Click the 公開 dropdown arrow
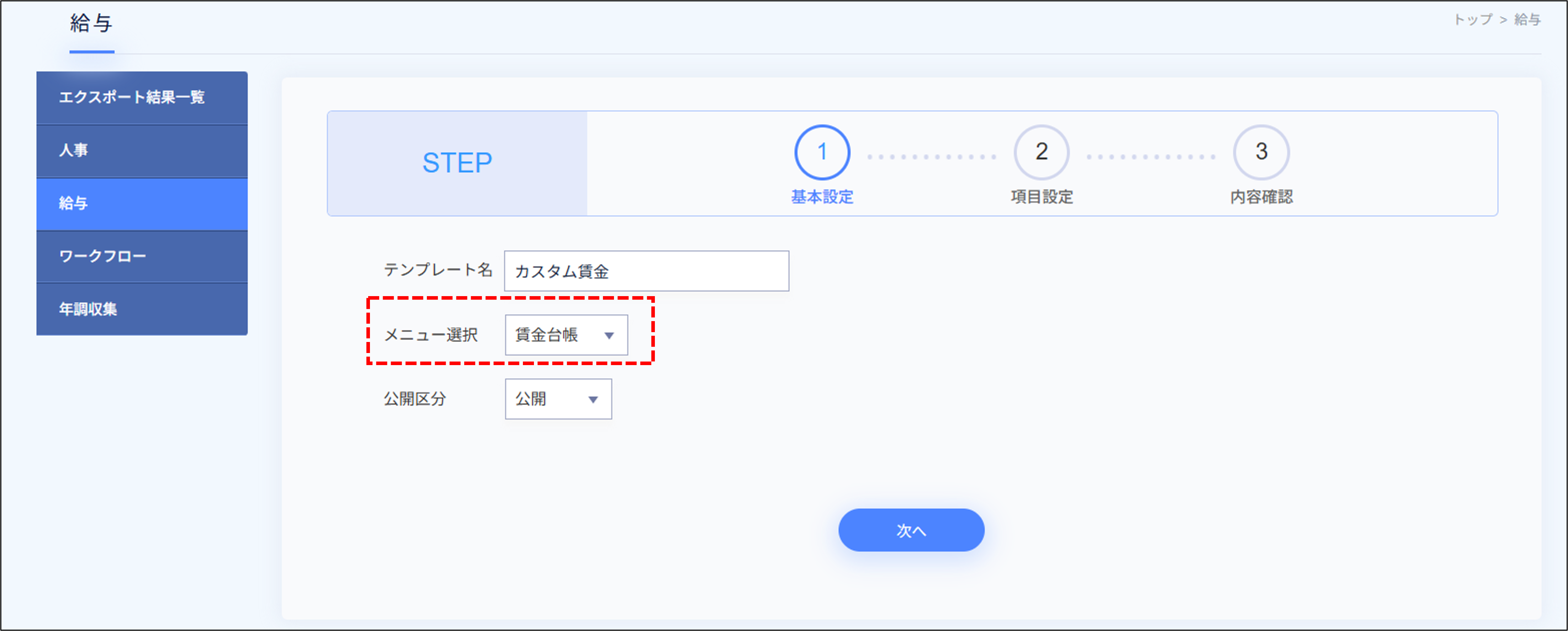 (593, 400)
